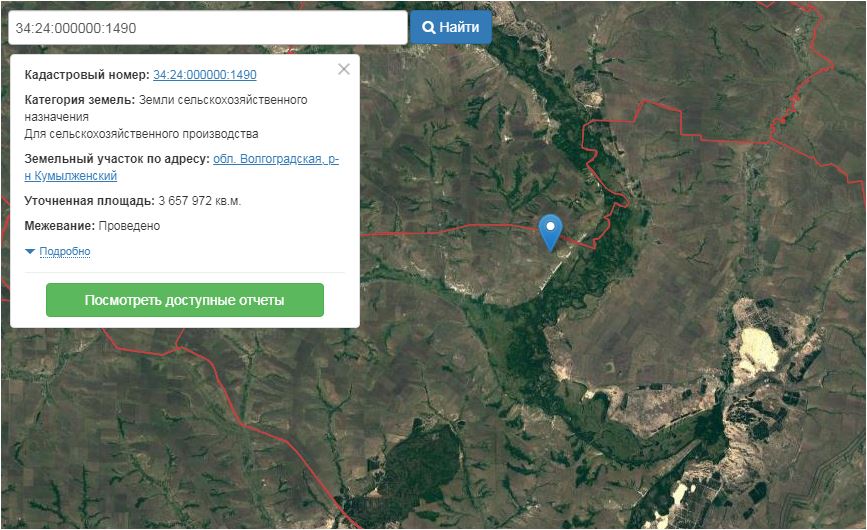Image resolution: width=867 pixels, height=530 pixels.
Task: Select the blue location pin on map
Action: (550, 230)
